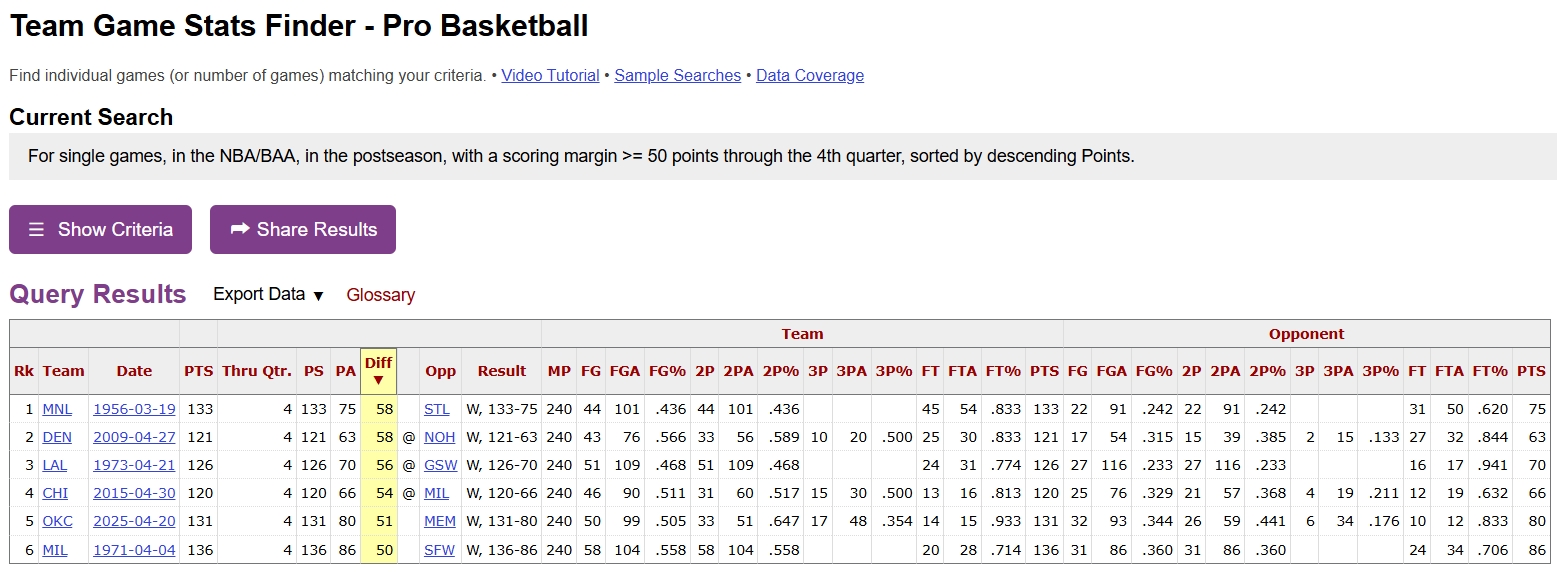Open the GSW opponent link
This screenshot has width=1557, height=573.
tap(439, 465)
